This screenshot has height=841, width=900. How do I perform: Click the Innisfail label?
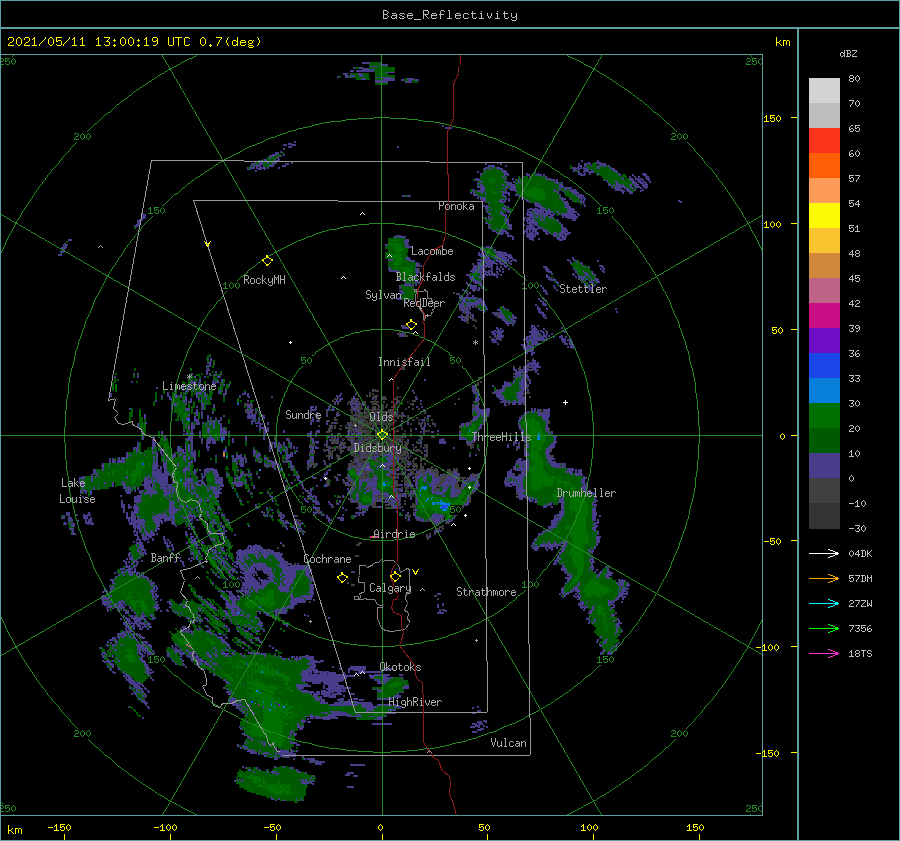click(x=404, y=362)
